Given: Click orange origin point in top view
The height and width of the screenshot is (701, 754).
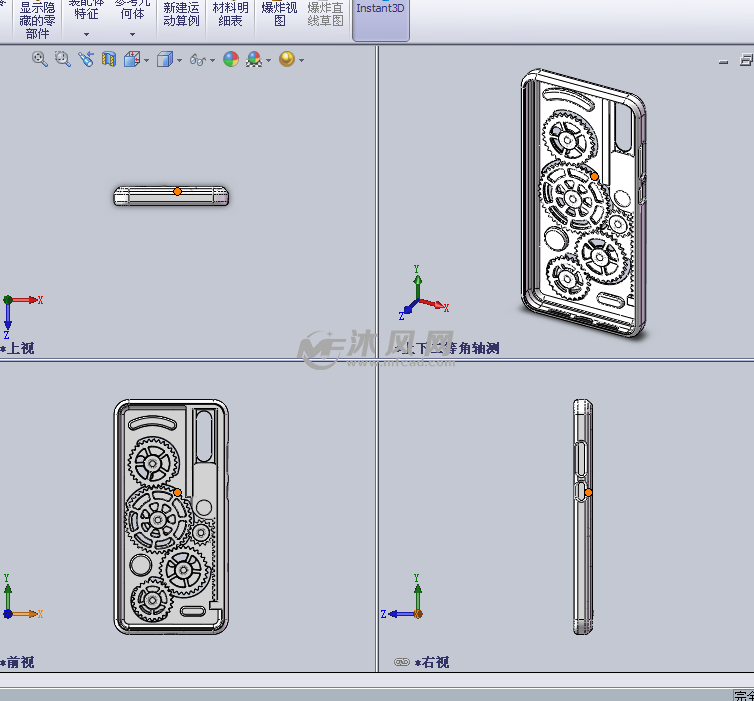Looking at the screenshot, I should (x=177, y=191).
